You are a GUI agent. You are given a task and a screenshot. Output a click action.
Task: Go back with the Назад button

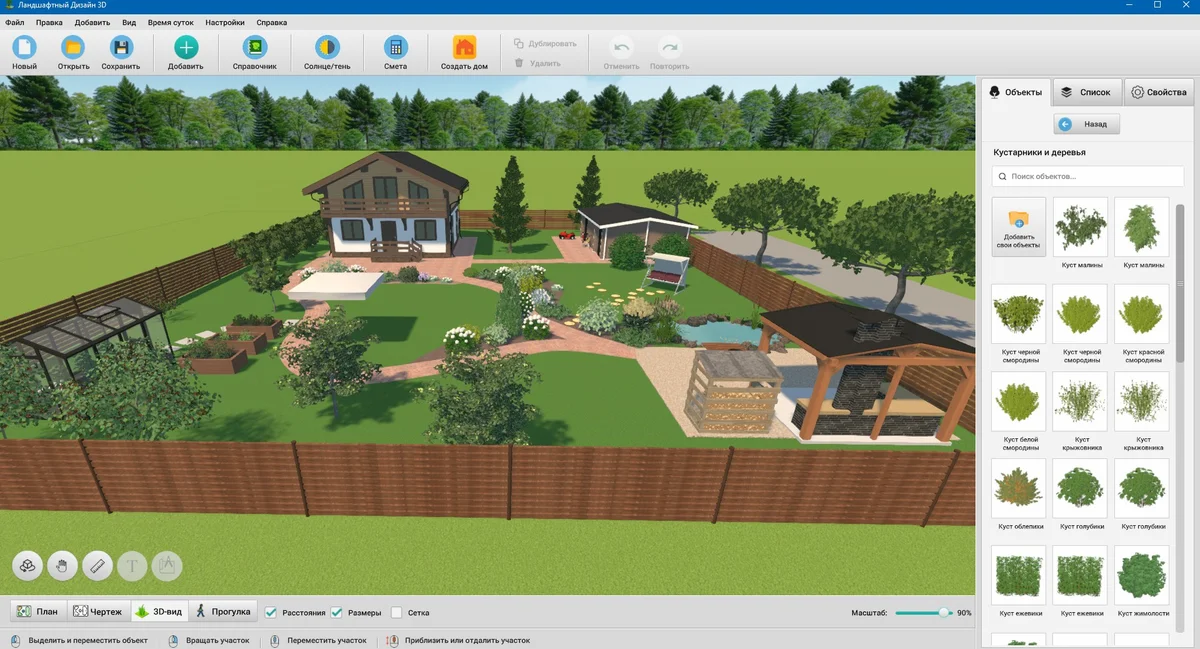pyautogui.click(x=1086, y=124)
